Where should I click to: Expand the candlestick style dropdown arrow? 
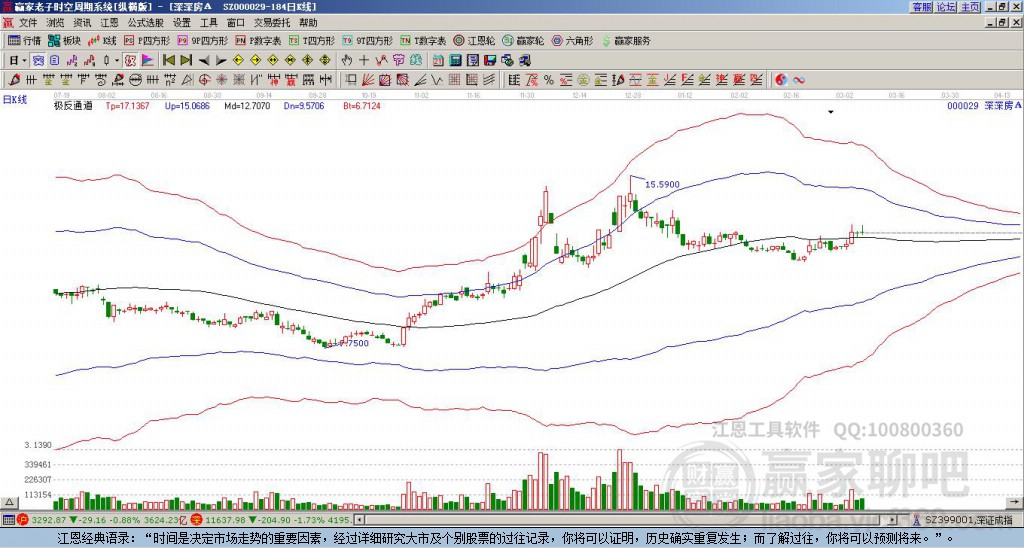[x=117, y=61]
